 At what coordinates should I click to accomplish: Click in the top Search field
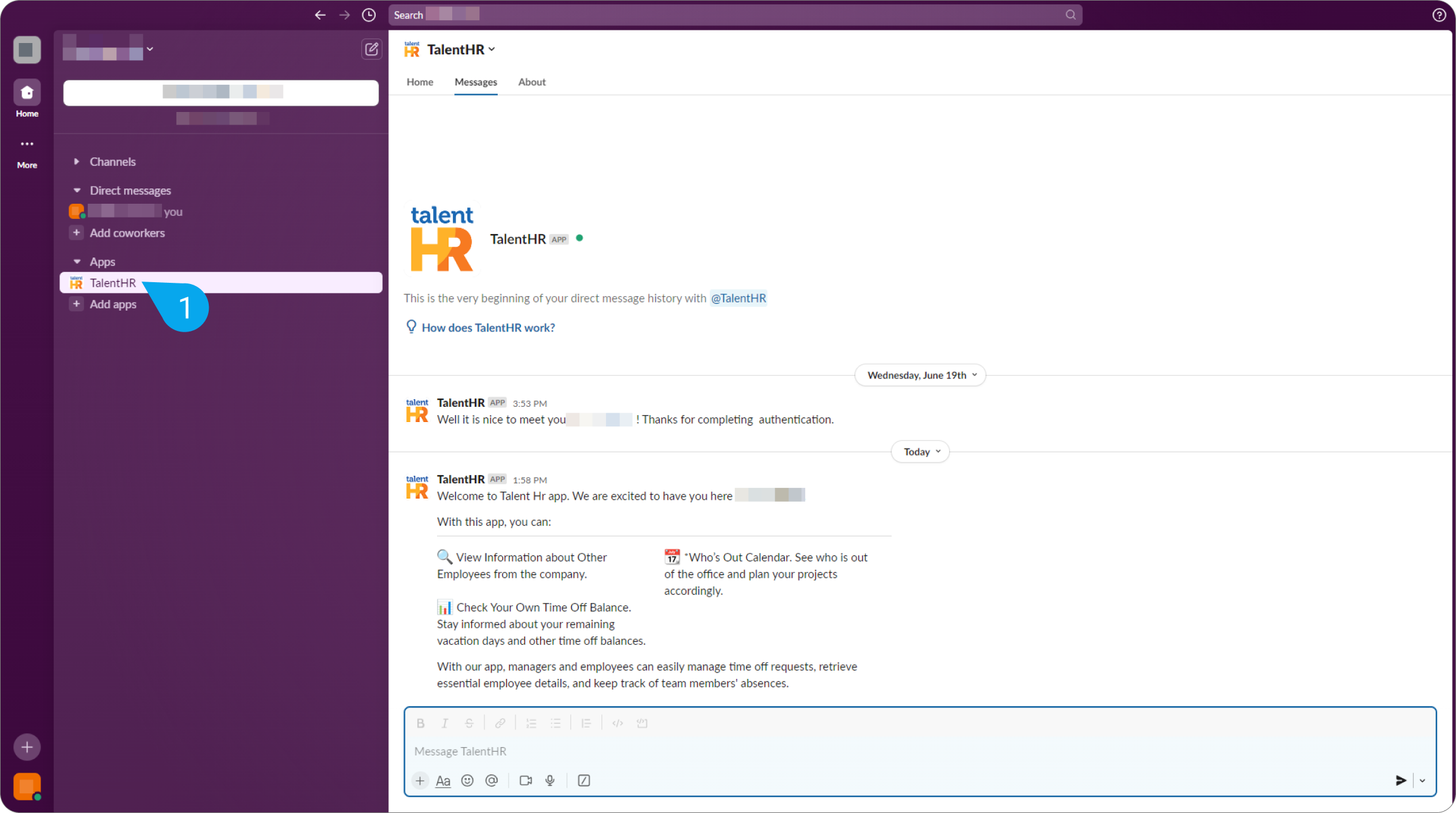coord(735,15)
